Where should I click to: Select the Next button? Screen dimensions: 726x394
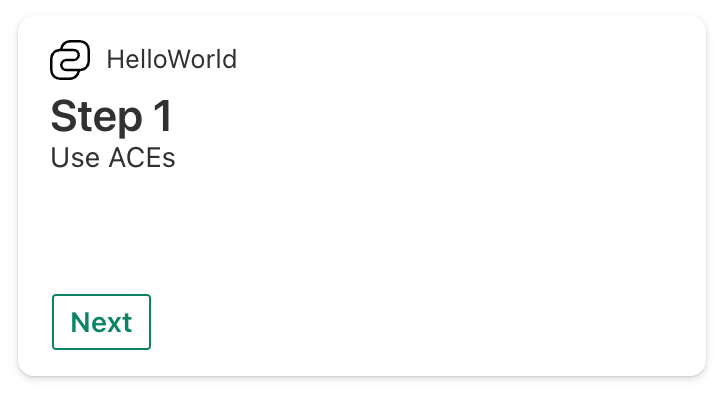pyautogui.click(x=101, y=322)
